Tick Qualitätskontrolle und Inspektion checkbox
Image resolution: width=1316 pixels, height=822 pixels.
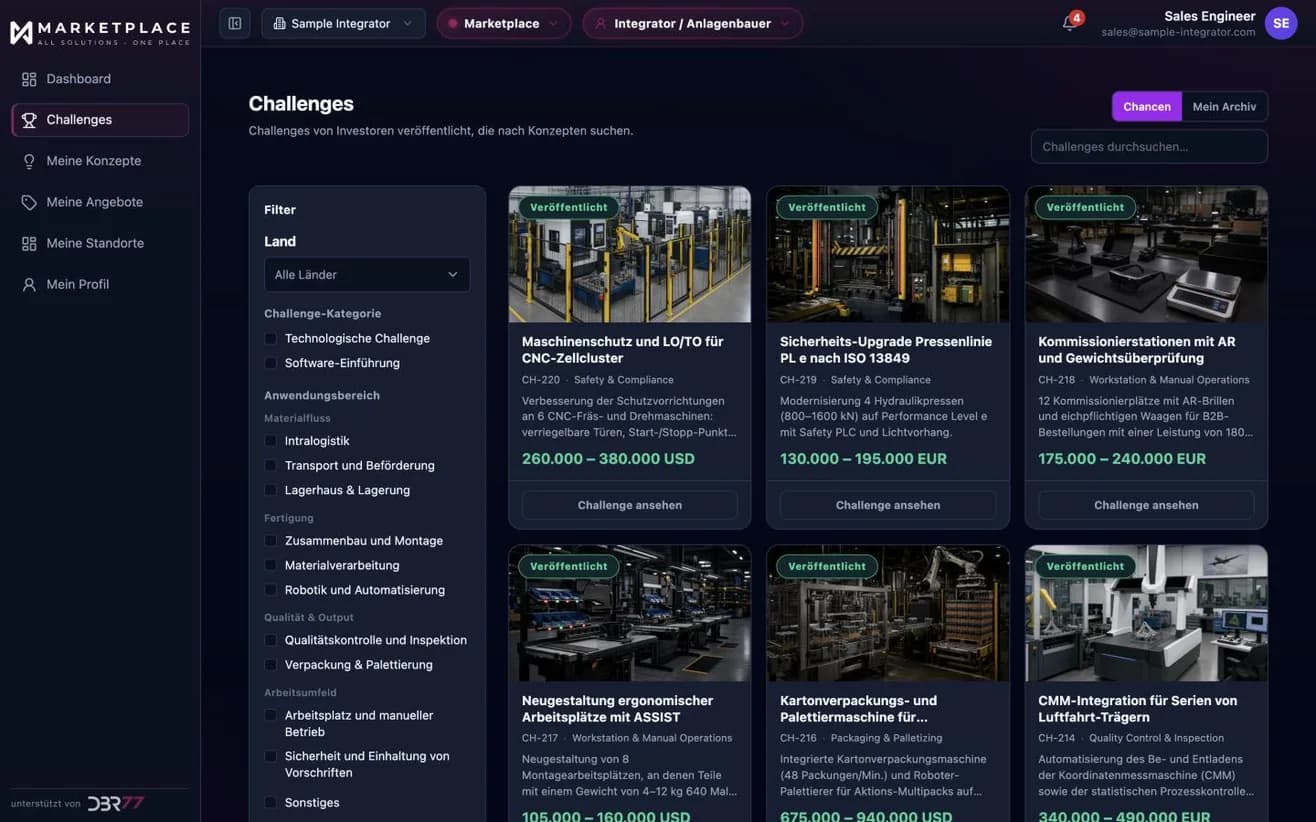click(x=270, y=640)
